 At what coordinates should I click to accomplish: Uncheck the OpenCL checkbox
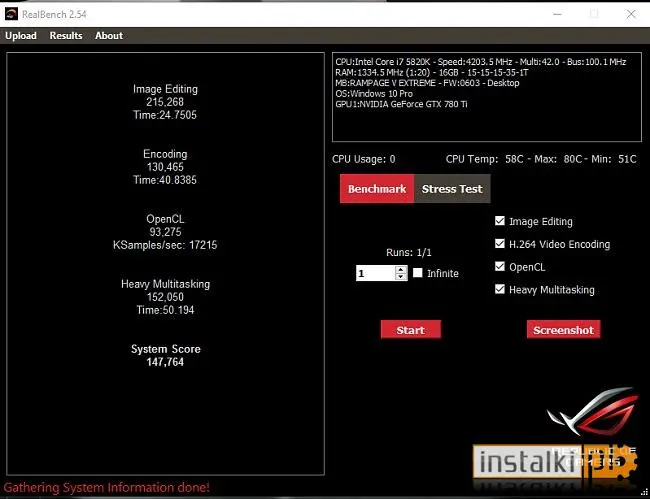[500, 266]
